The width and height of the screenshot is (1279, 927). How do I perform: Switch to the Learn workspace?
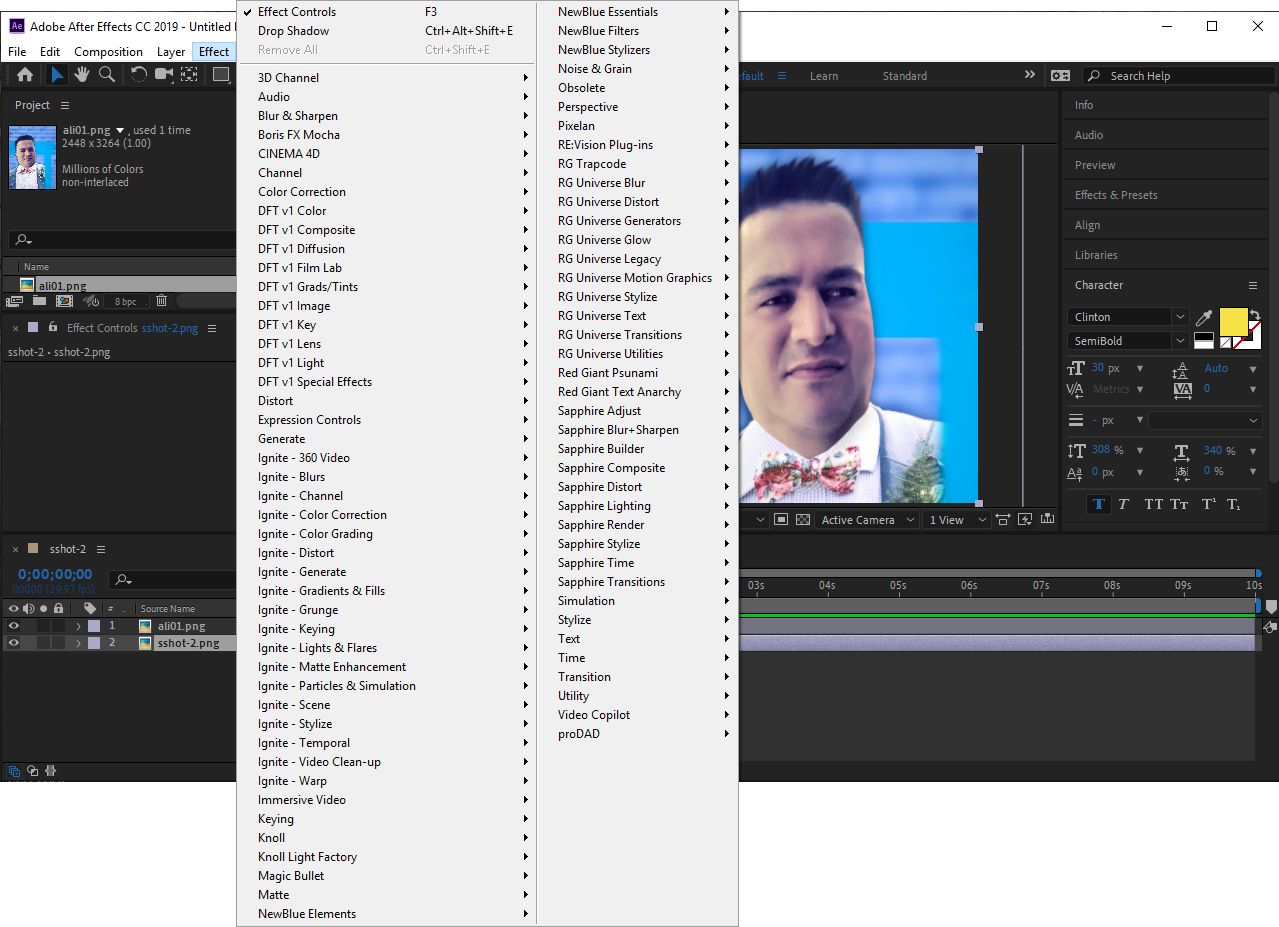[824, 76]
